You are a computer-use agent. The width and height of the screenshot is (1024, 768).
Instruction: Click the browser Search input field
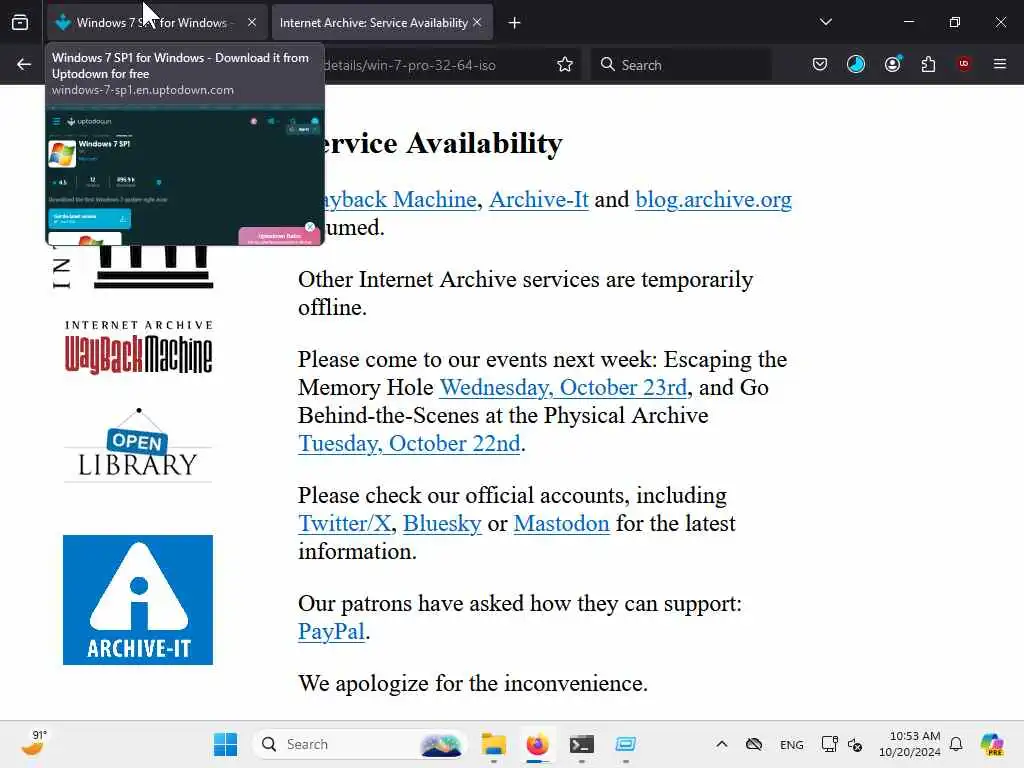click(681, 65)
